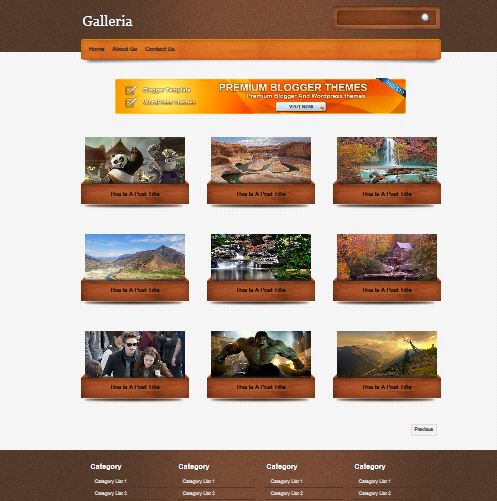Click the rightmost footer Category heading

[370, 467]
